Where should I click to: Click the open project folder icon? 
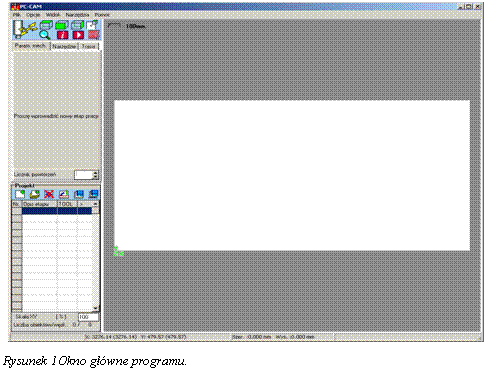point(34,194)
